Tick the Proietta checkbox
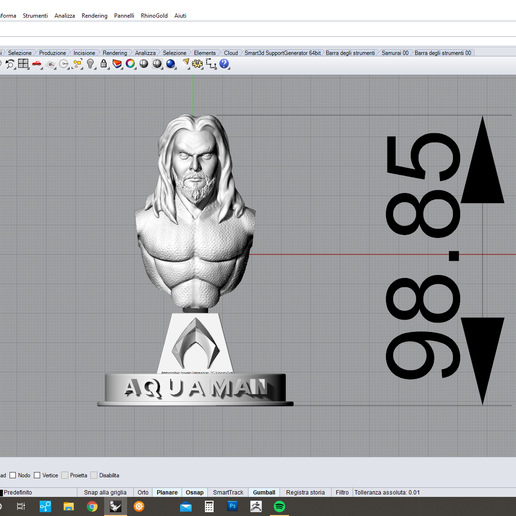The width and height of the screenshot is (516, 516). click(65, 475)
